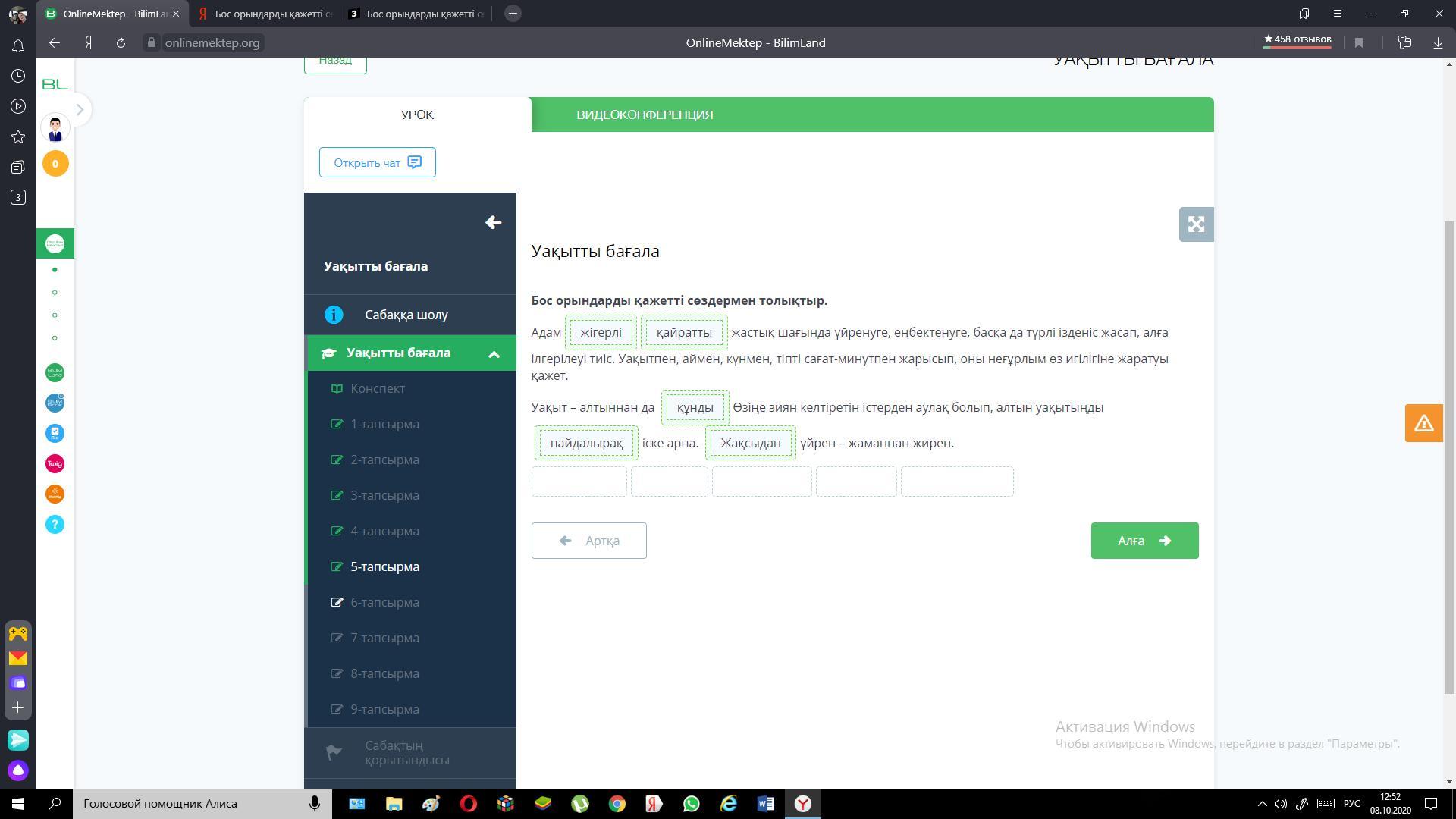Go back with Артқа button

[x=588, y=541]
